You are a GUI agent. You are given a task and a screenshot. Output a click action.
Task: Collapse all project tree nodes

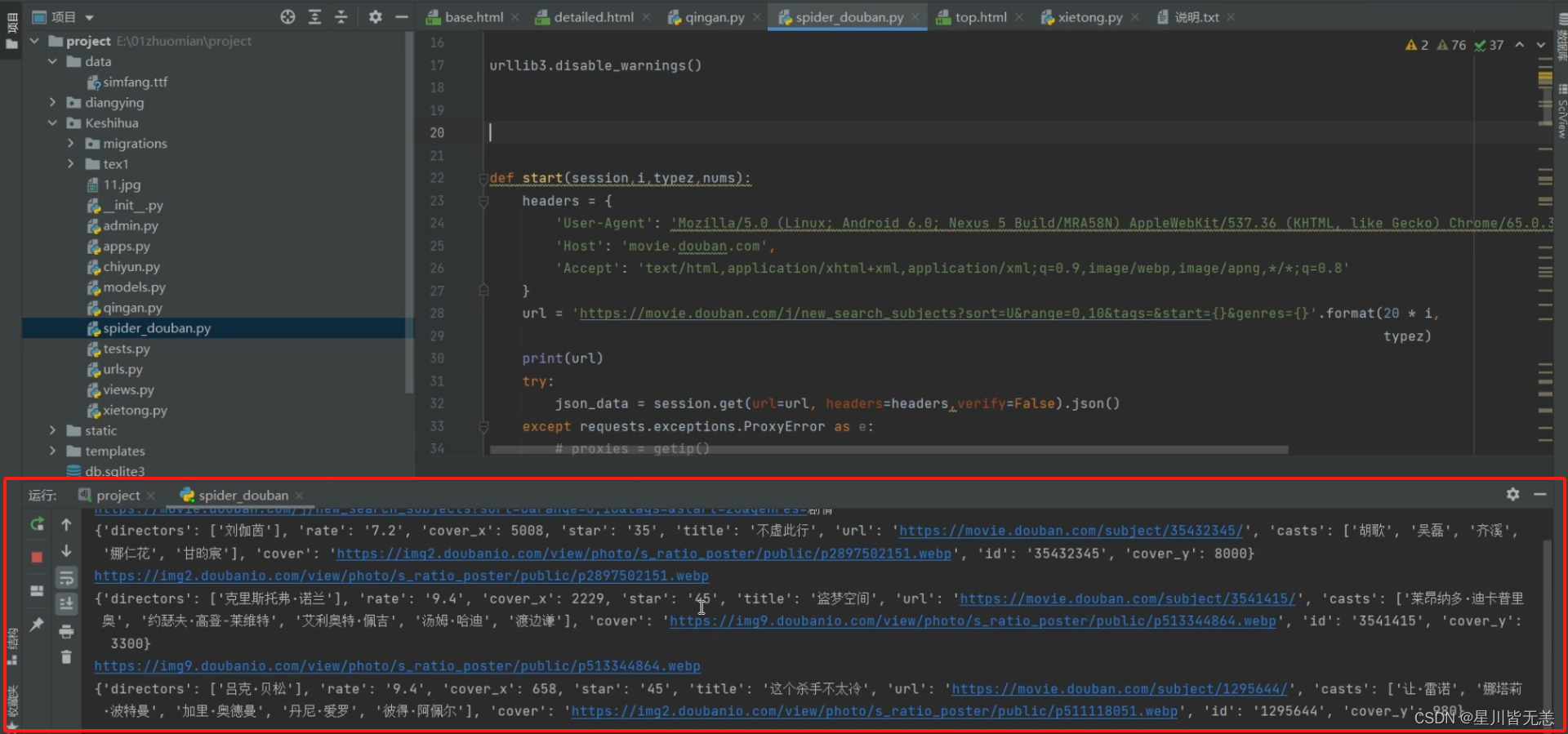[341, 17]
